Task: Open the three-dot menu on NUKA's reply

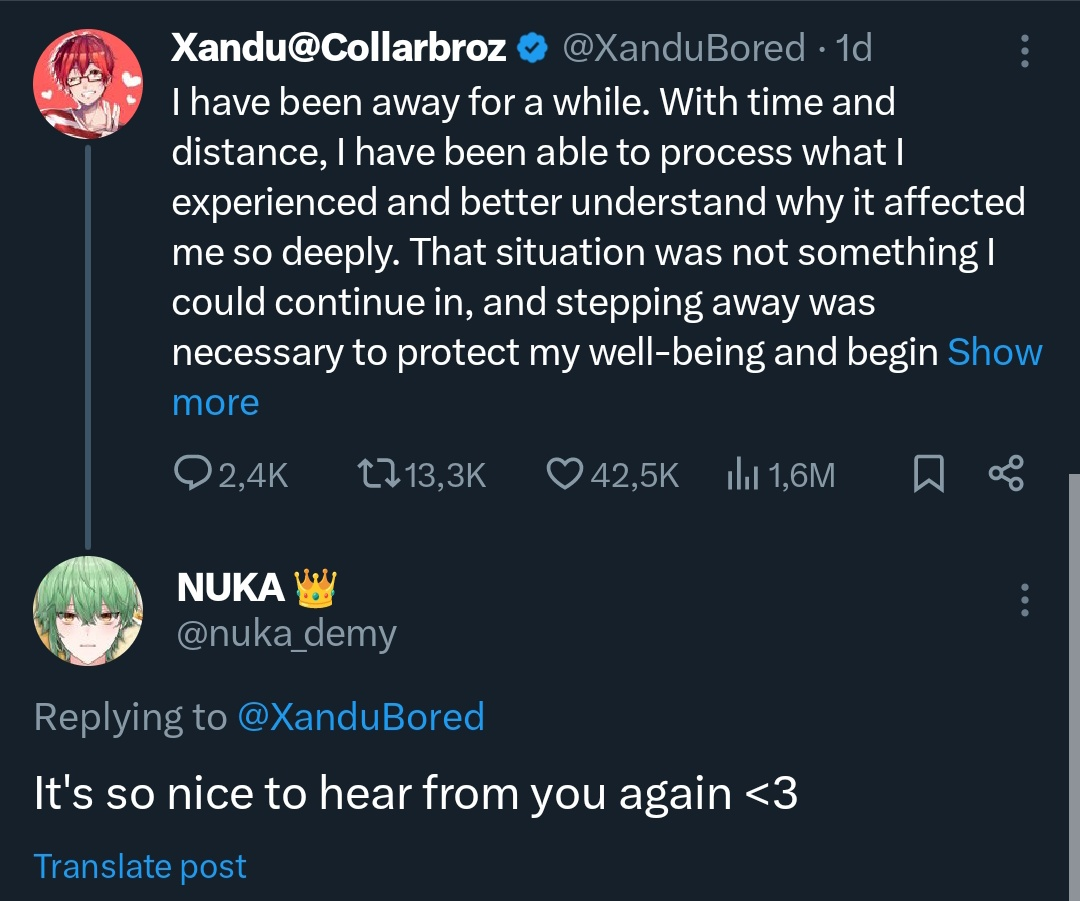Action: tap(1024, 598)
